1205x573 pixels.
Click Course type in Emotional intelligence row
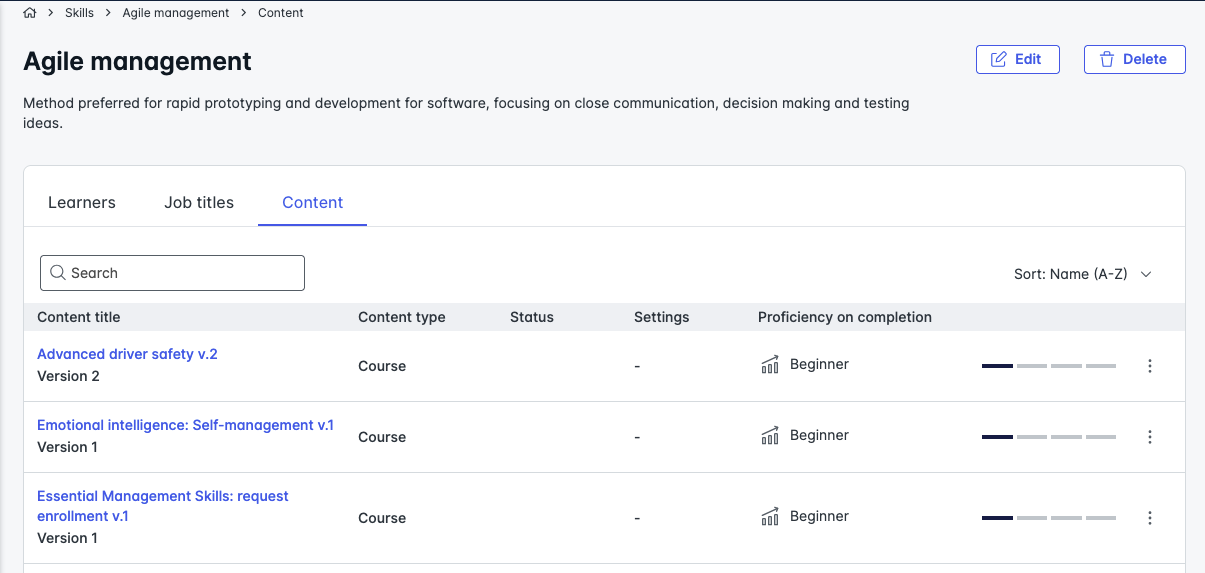coord(382,437)
